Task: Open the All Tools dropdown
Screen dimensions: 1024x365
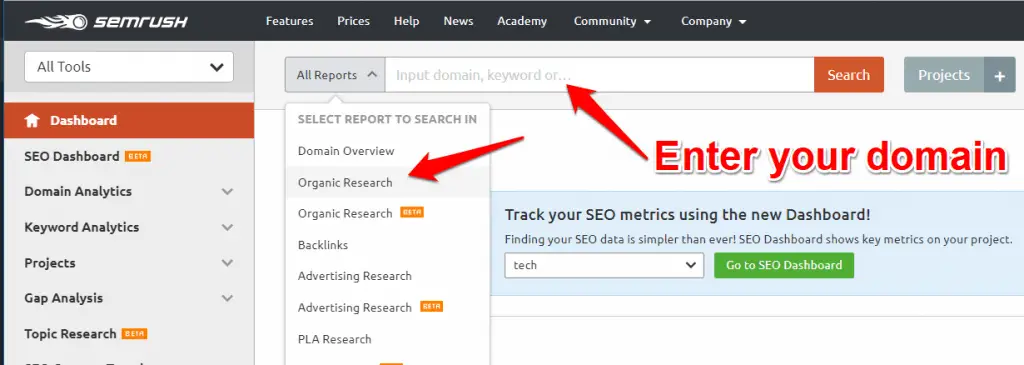Action: 129,67
